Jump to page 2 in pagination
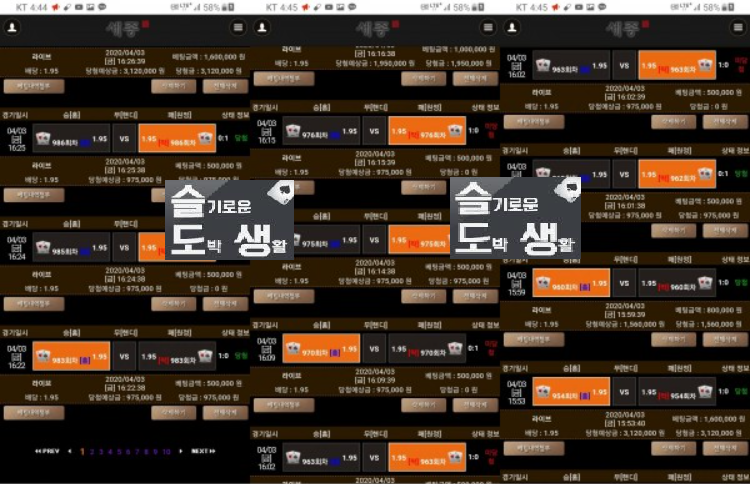The image size is (751, 484). (x=92, y=451)
